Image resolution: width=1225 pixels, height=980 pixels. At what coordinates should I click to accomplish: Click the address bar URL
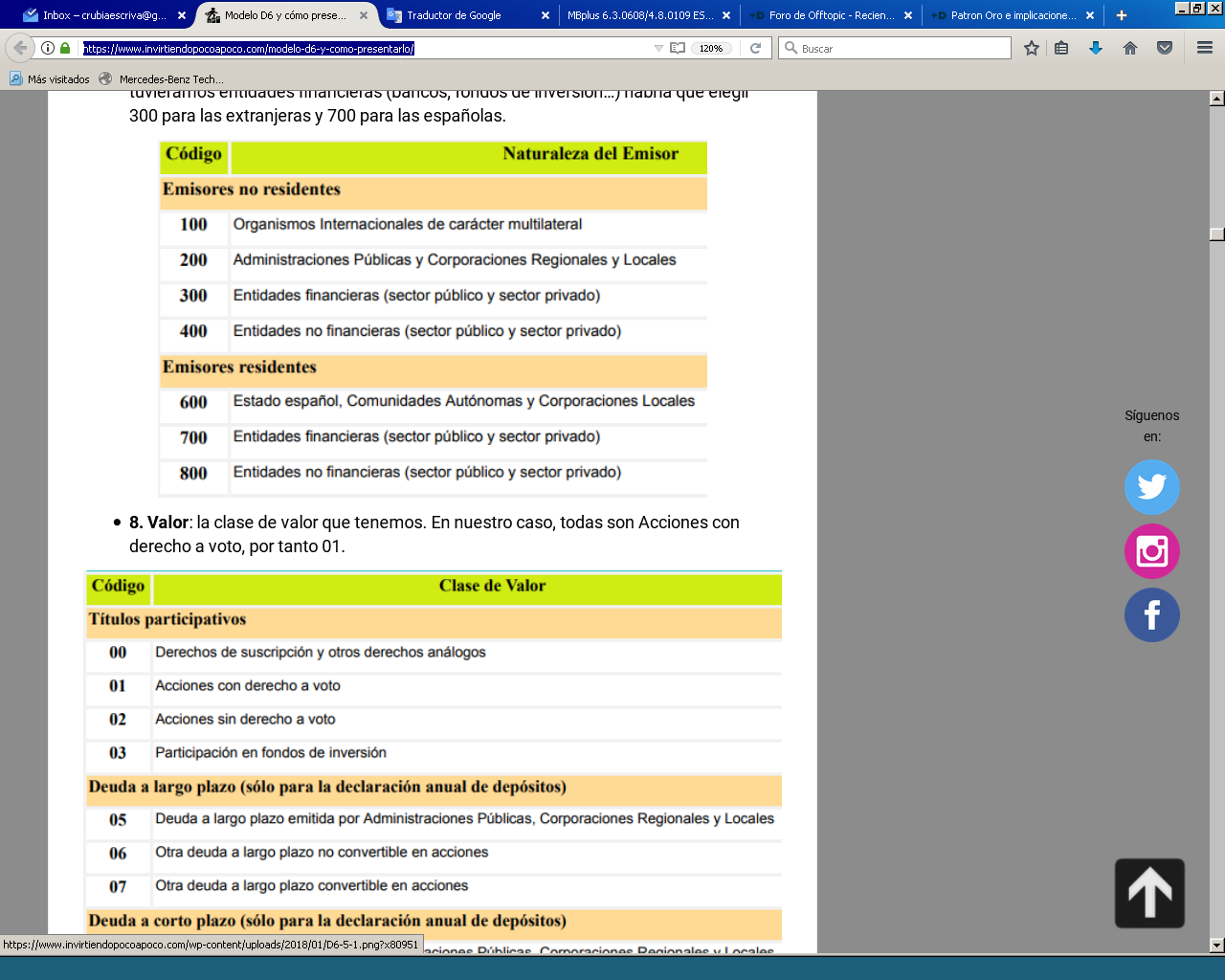[249, 48]
